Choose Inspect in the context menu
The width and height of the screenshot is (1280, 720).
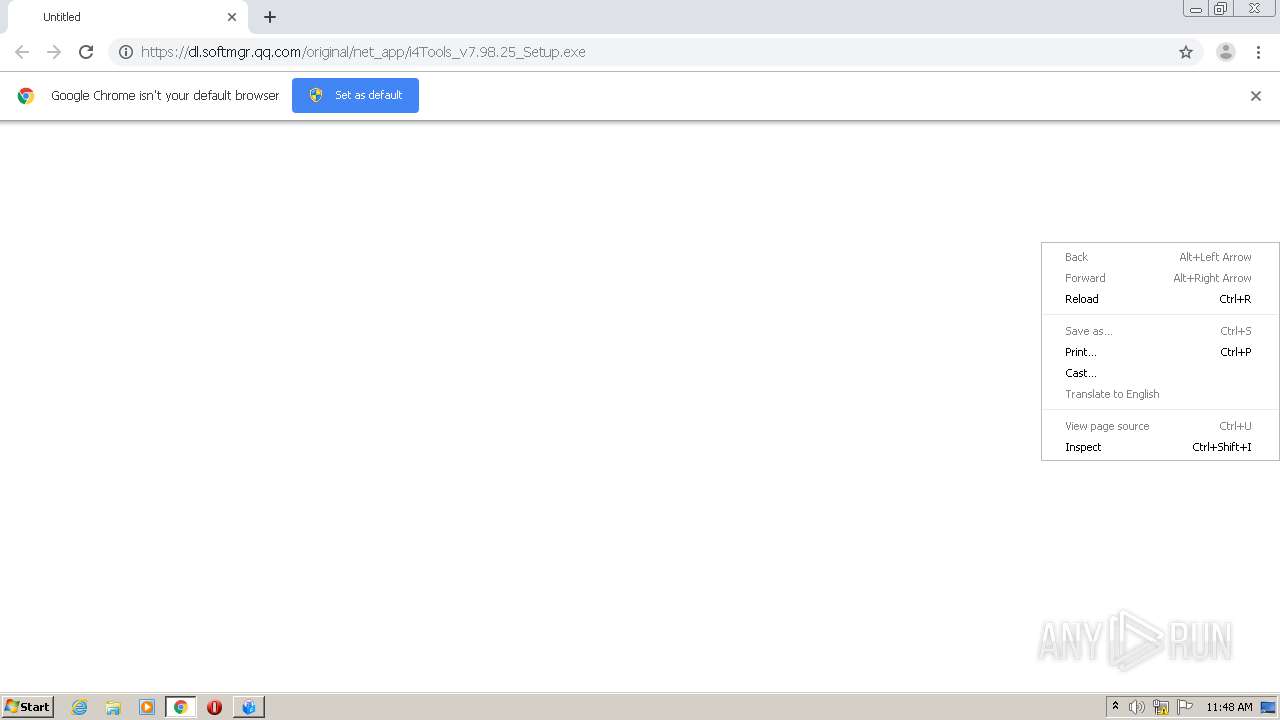pyautogui.click(x=1160, y=447)
